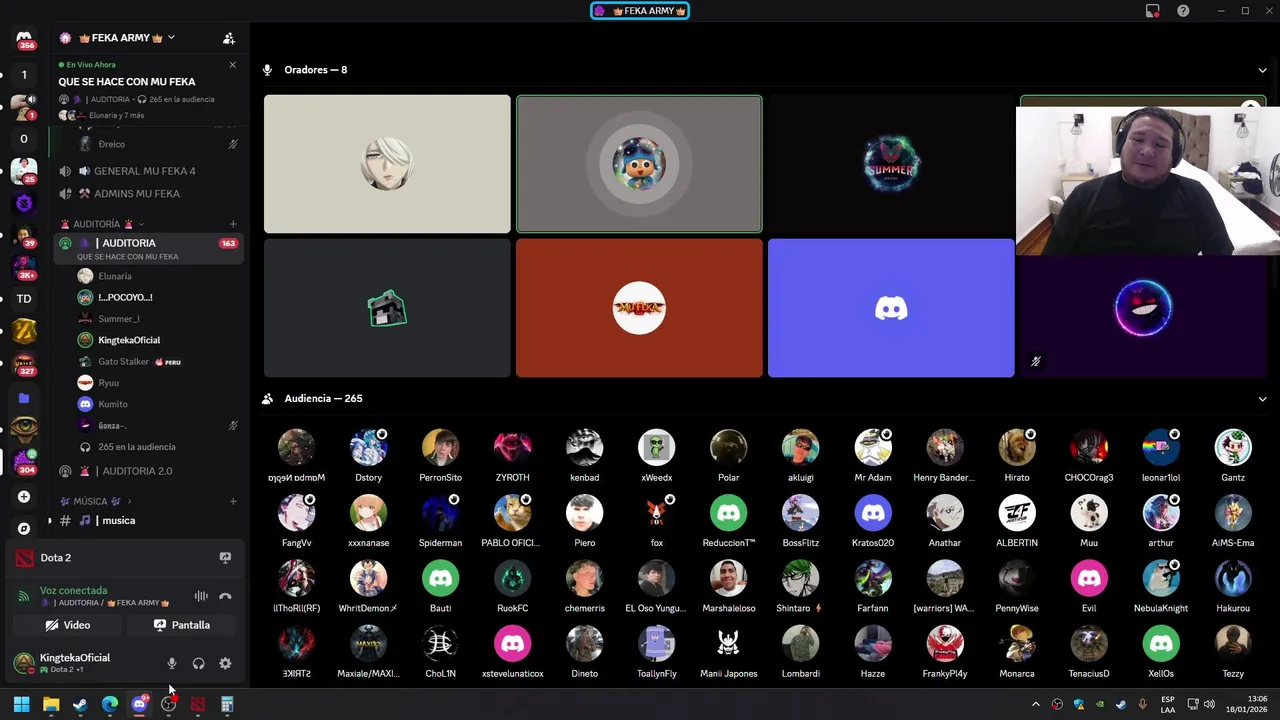Open Steam from the taskbar
This screenshot has width=1280, height=720.
(x=80, y=705)
